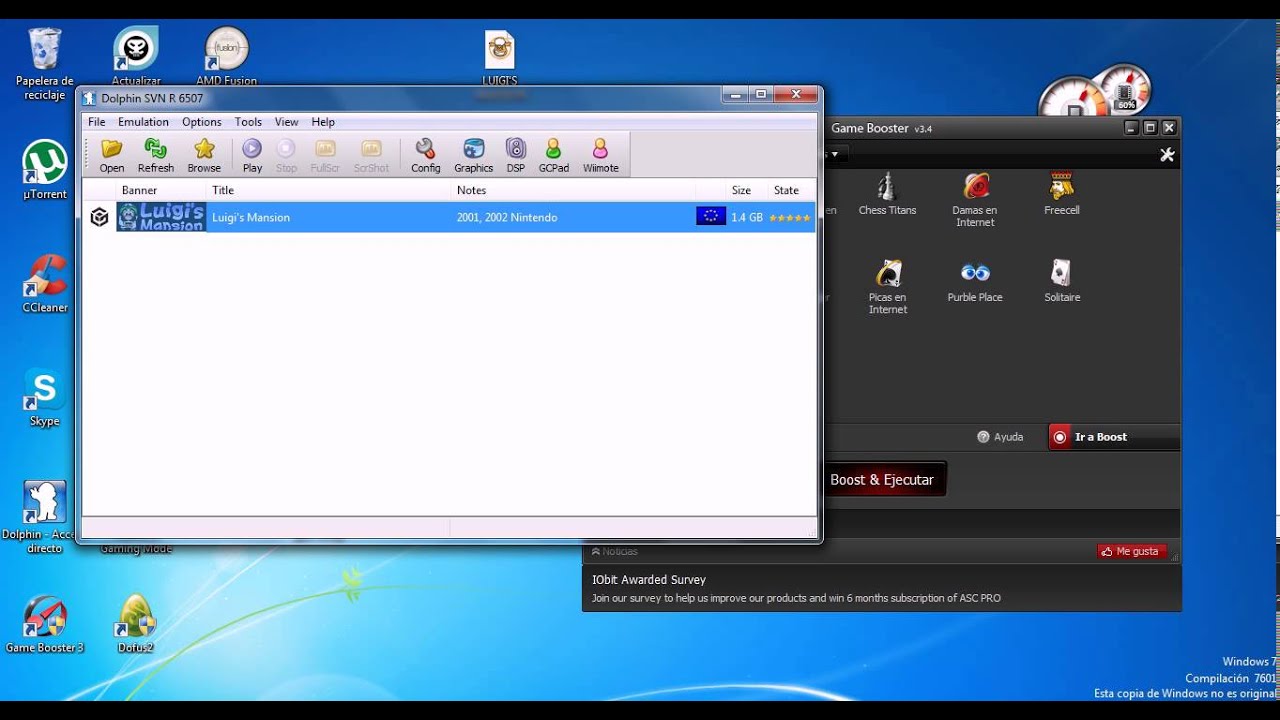Click the five-star state rating
1280x720 pixels.
(x=790, y=217)
